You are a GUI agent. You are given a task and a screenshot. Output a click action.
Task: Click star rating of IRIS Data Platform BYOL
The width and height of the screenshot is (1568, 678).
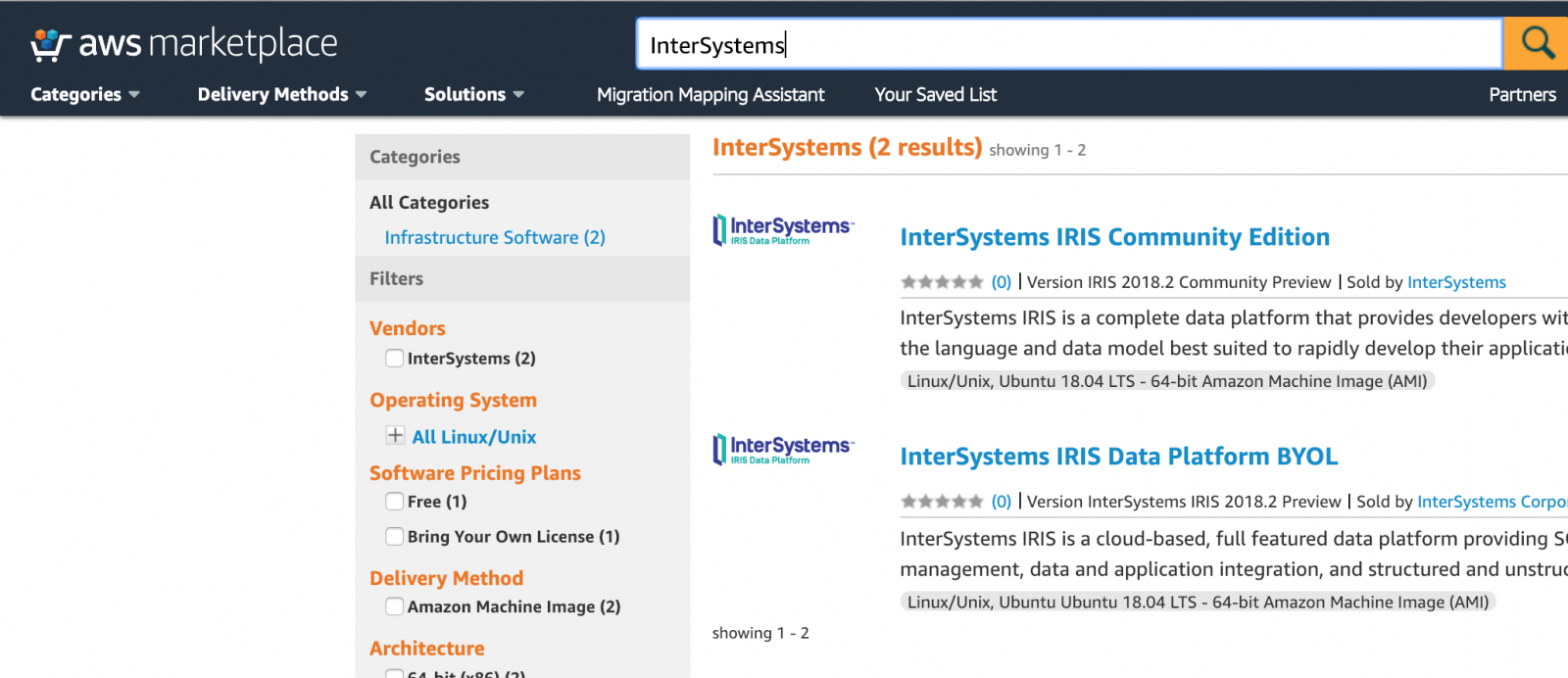click(x=941, y=502)
